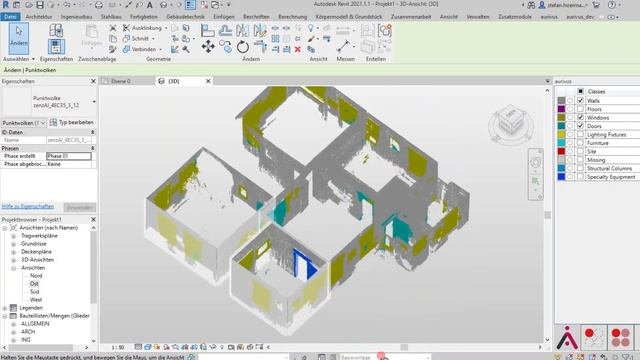Click the purple Floors color swatch

(x=561, y=109)
